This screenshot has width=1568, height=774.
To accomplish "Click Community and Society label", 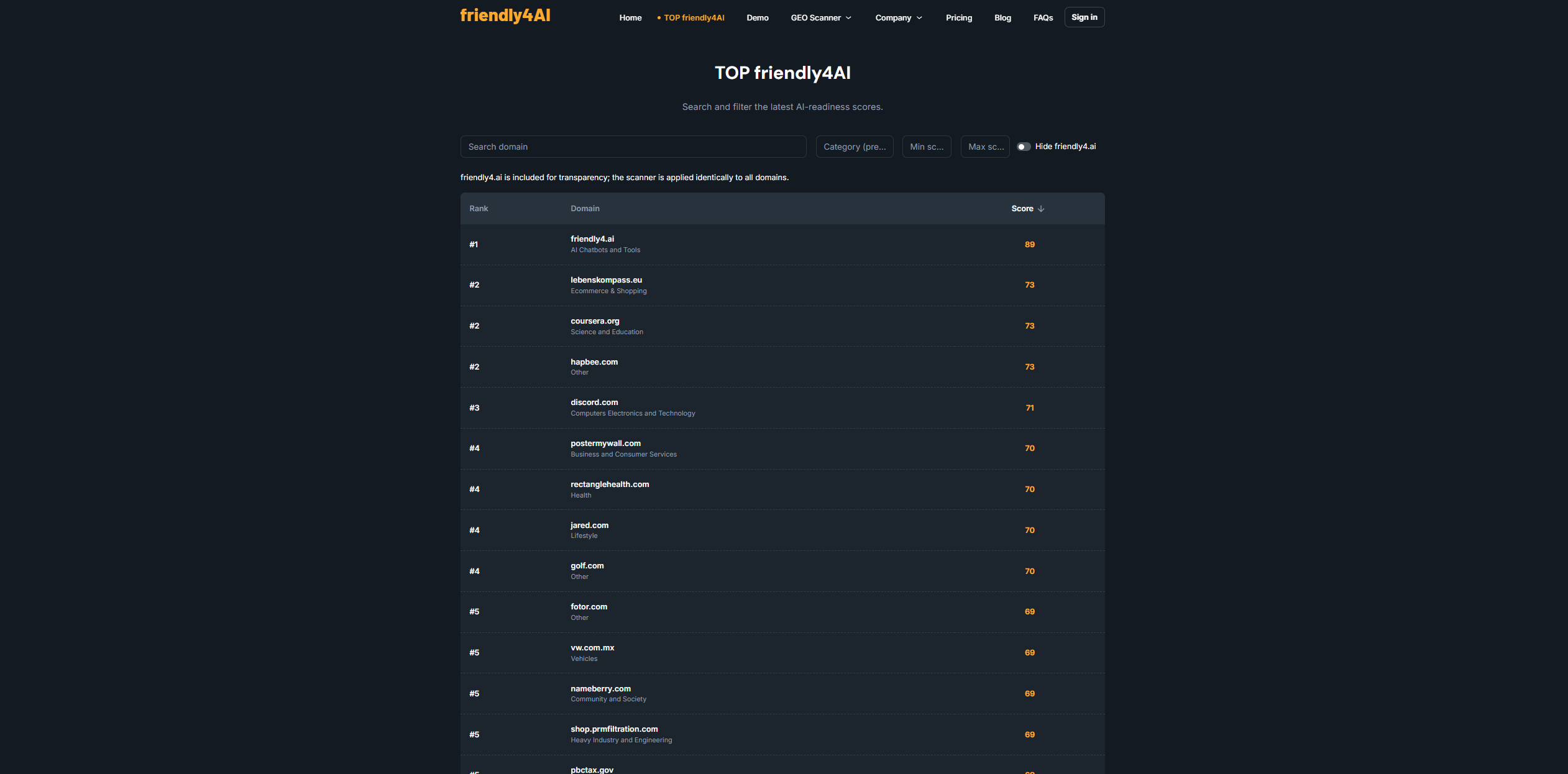I will [608, 699].
